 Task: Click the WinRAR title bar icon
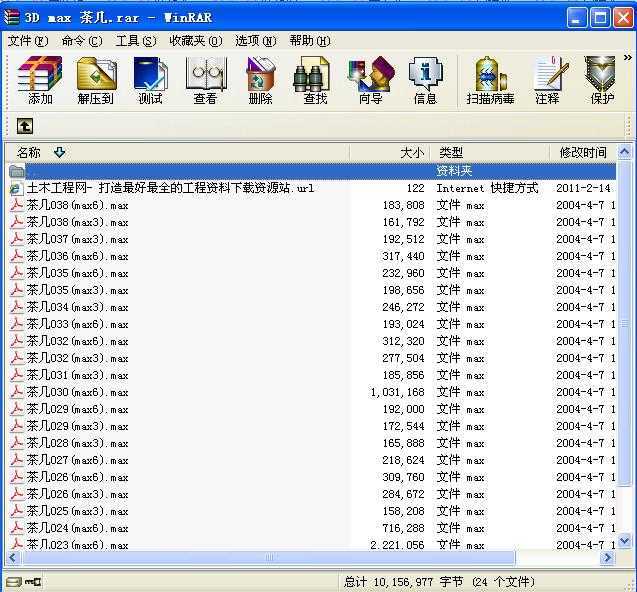point(11,17)
